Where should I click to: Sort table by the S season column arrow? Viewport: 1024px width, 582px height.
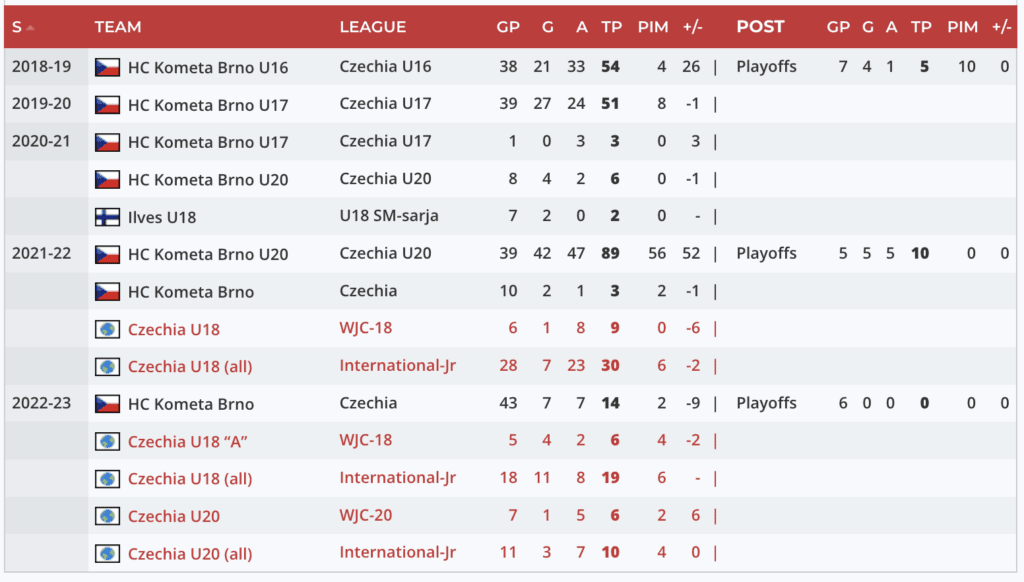click(x=29, y=27)
